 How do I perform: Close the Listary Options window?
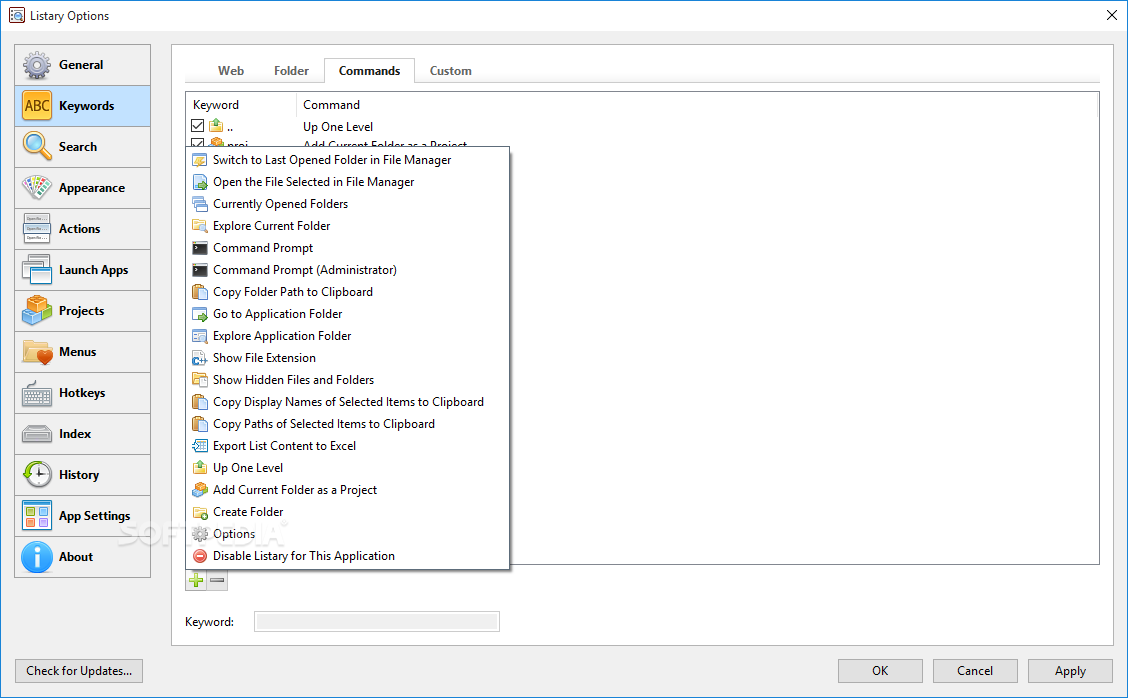tap(1111, 15)
